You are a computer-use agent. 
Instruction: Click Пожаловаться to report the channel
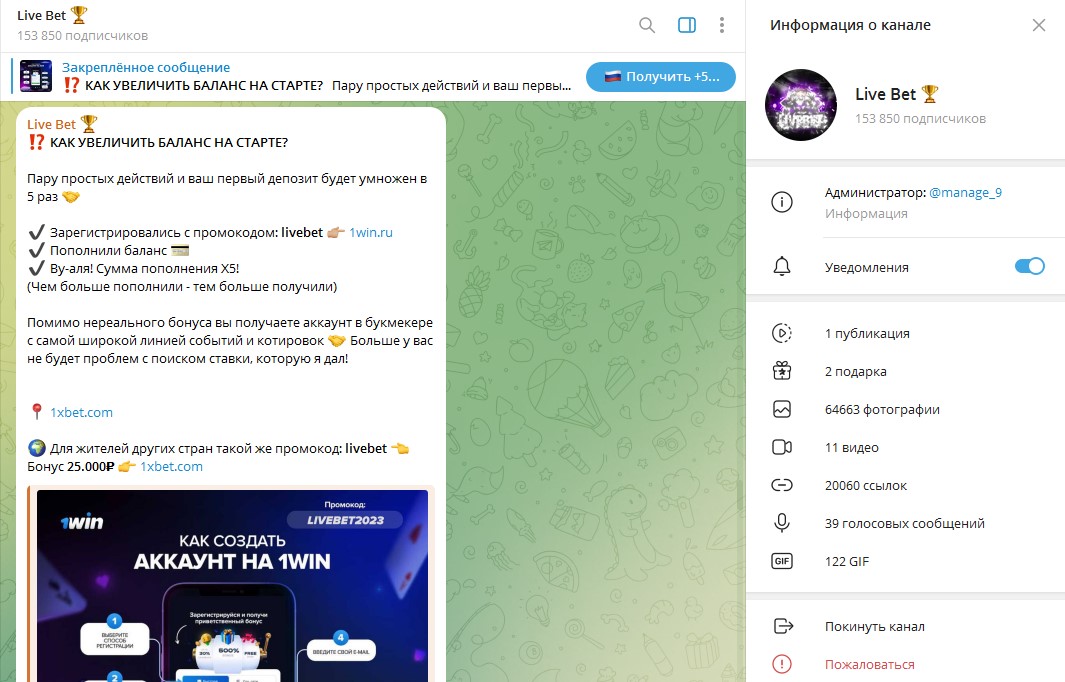click(x=869, y=664)
